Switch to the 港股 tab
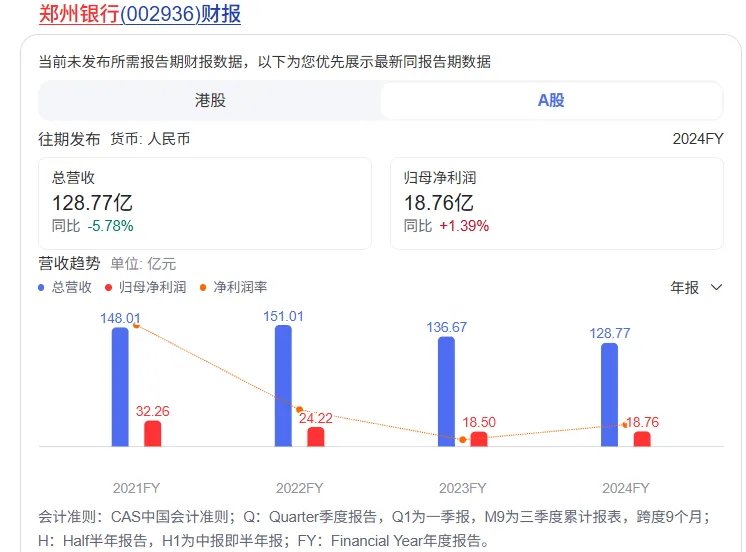 [x=210, y=100]
